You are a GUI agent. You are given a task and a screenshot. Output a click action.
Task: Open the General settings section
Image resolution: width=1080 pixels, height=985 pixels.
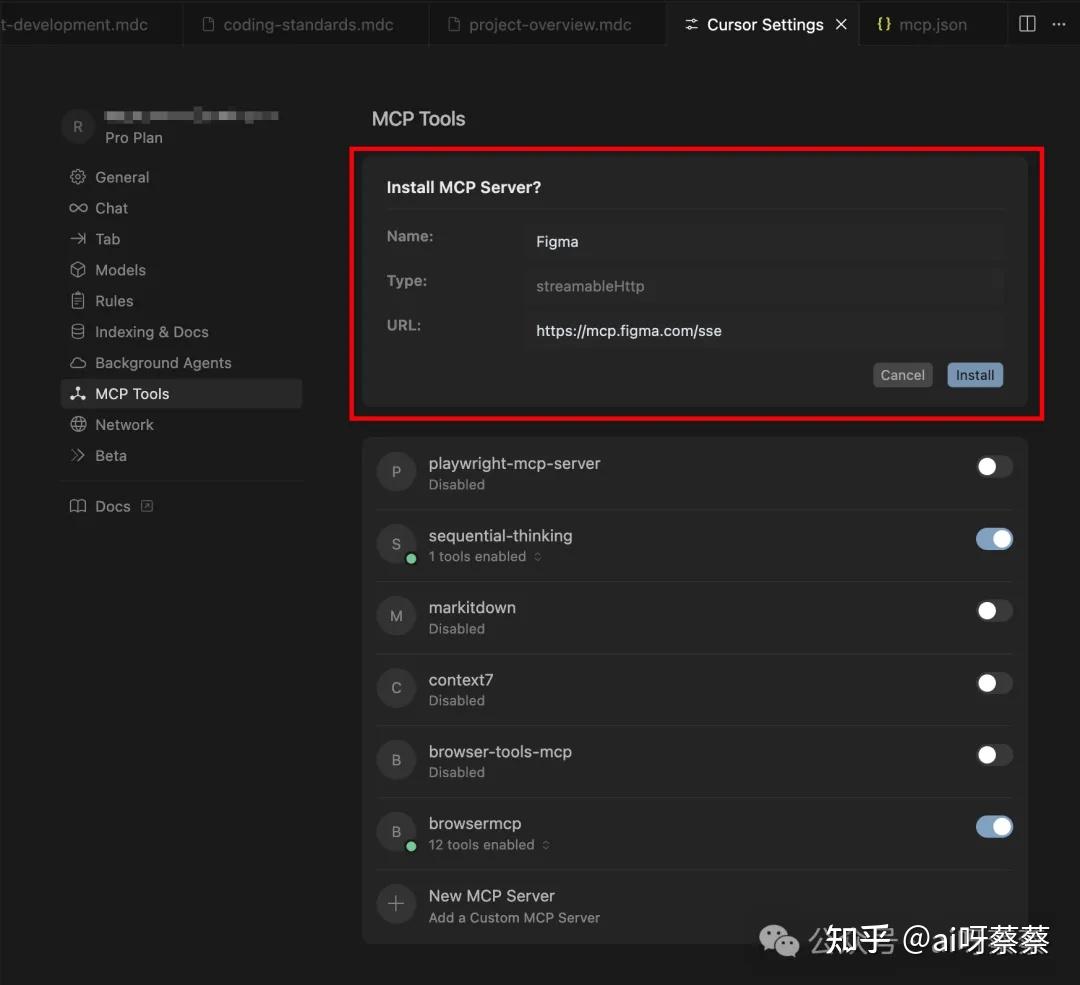[120, 177]
